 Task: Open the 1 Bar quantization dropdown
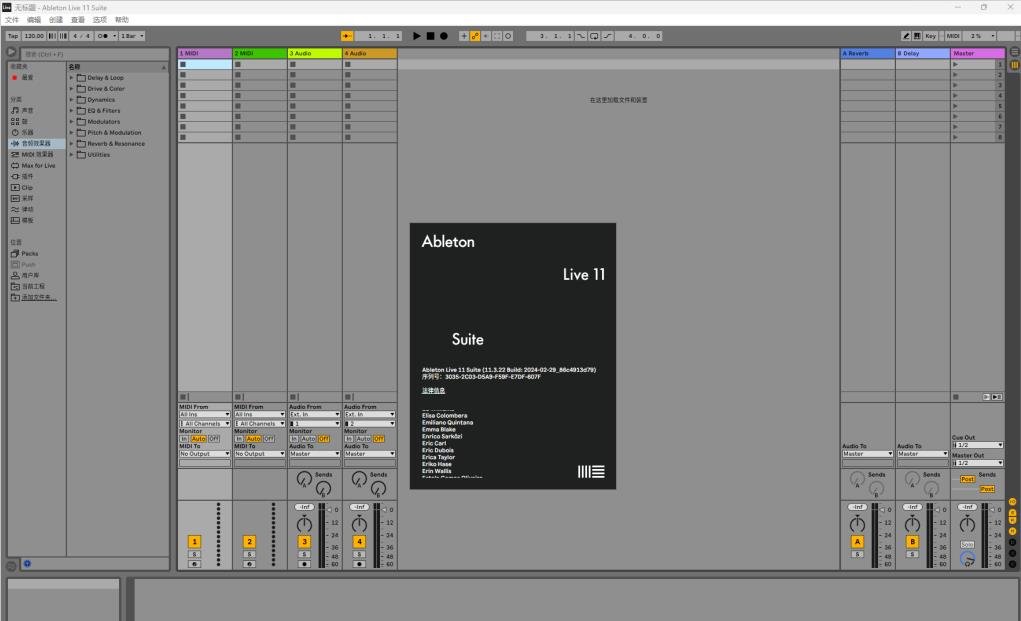tap(132, 36)
